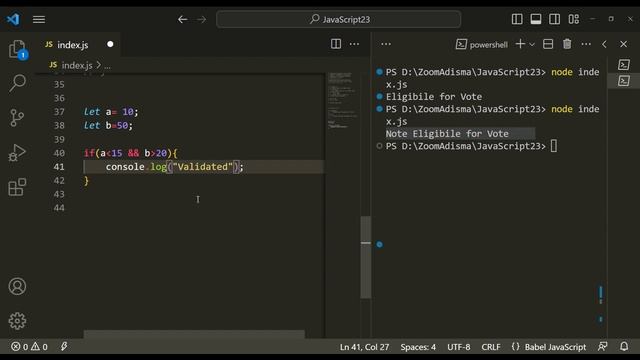Viewport: 640px width, 360px height.
Task: Select the second terminal in tabs list
Action: 624,81
